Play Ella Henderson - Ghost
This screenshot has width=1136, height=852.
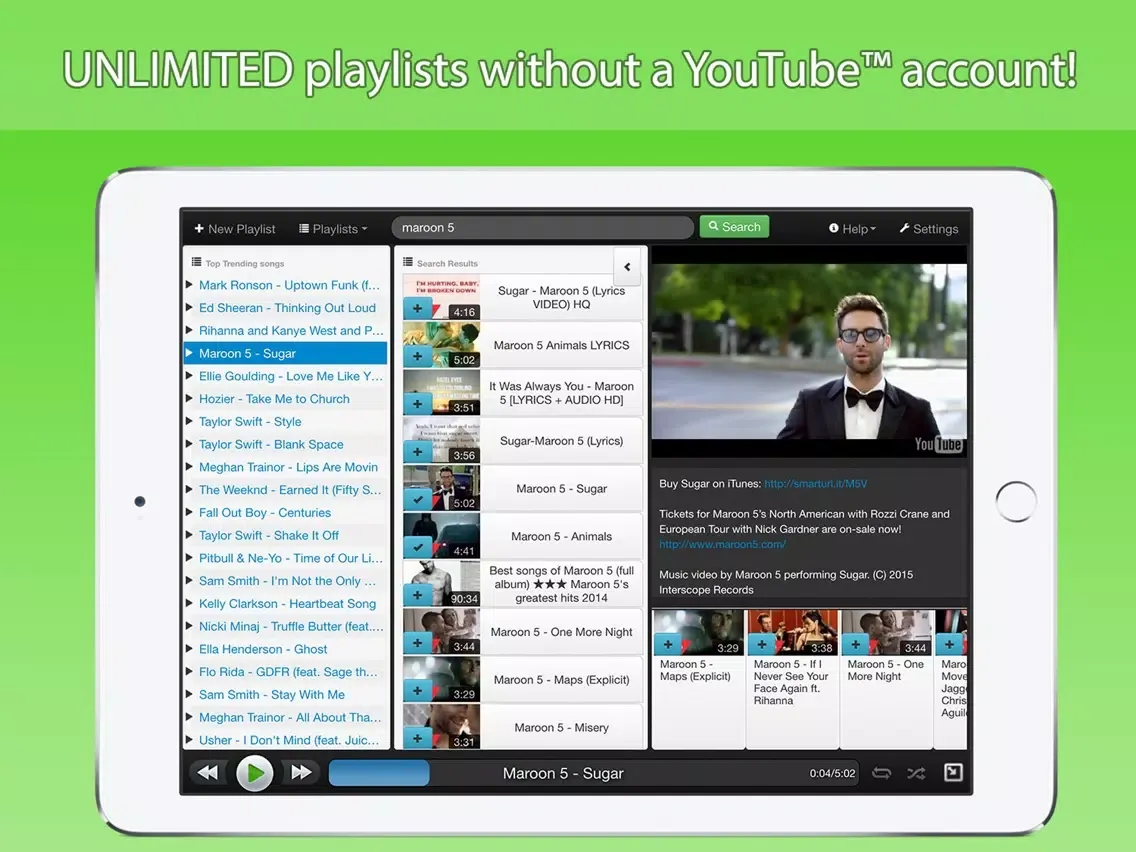(x=285, y=649)
